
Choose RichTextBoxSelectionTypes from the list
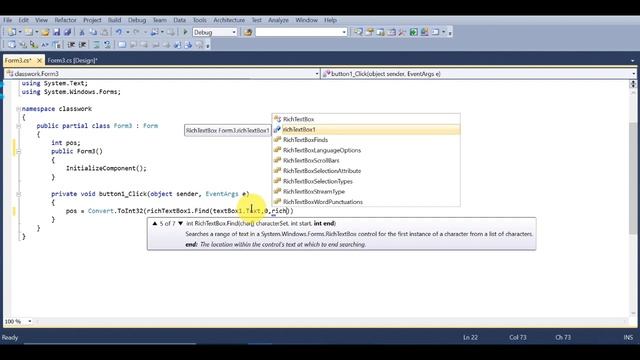[x=366, y=181]
